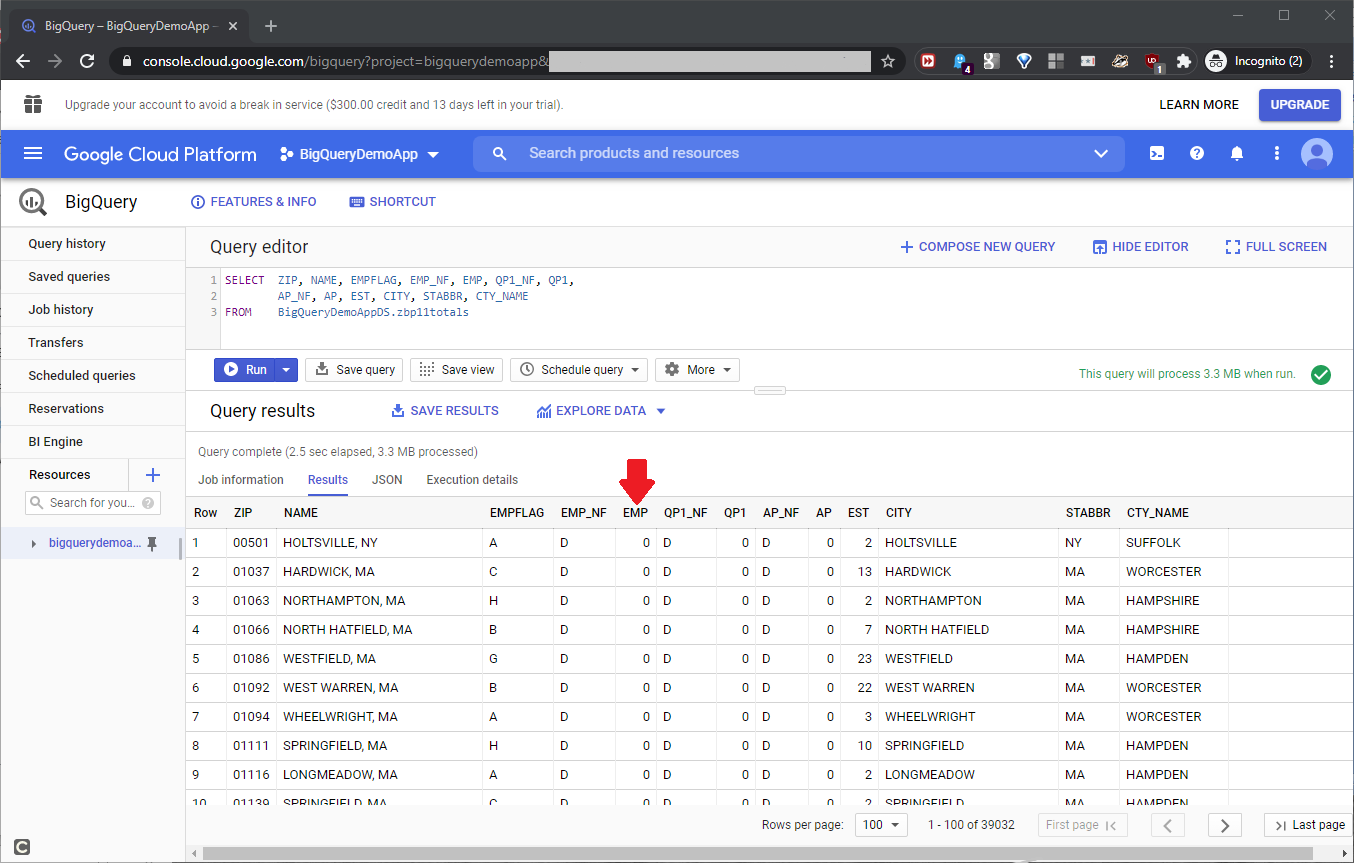Open the three-dot settings menu in header
The image size is (1354, 863).
point(1276,154)
